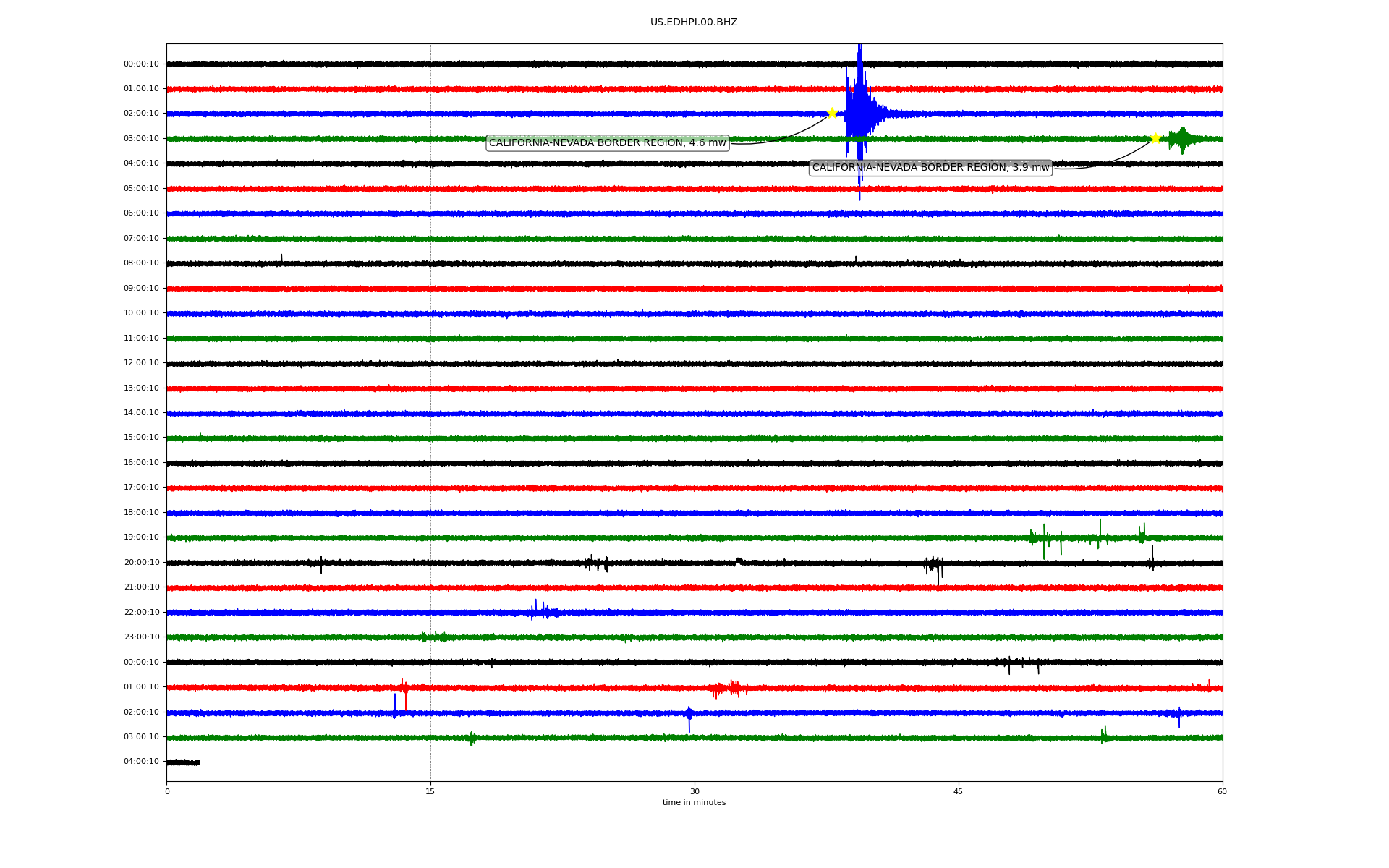Viewport: 1389px width, 868px height.
Task: Click the yellow star on the green trace
Action: (x=1155, y=138)
